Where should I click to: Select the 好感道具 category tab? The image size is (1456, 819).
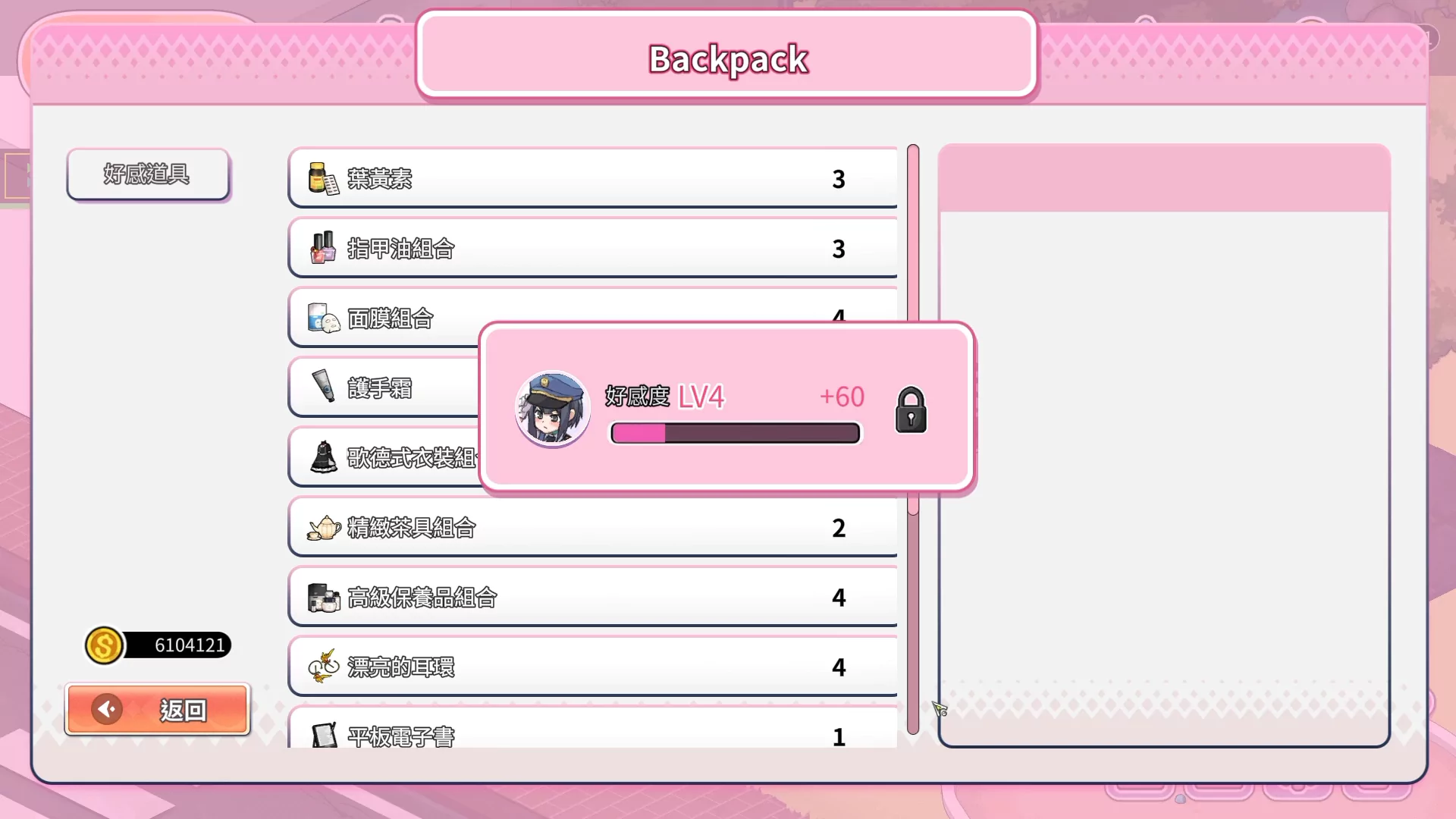(x=148, y=174)
